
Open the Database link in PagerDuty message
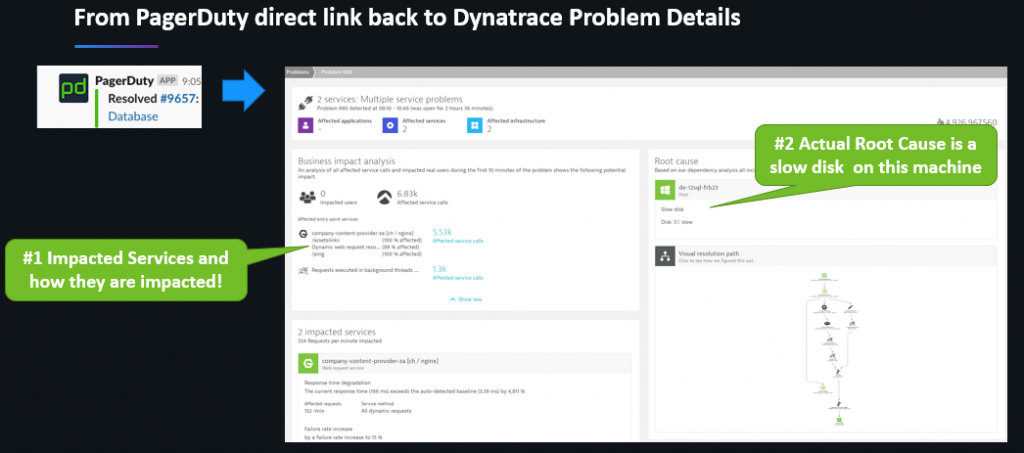tap(133, 116)
